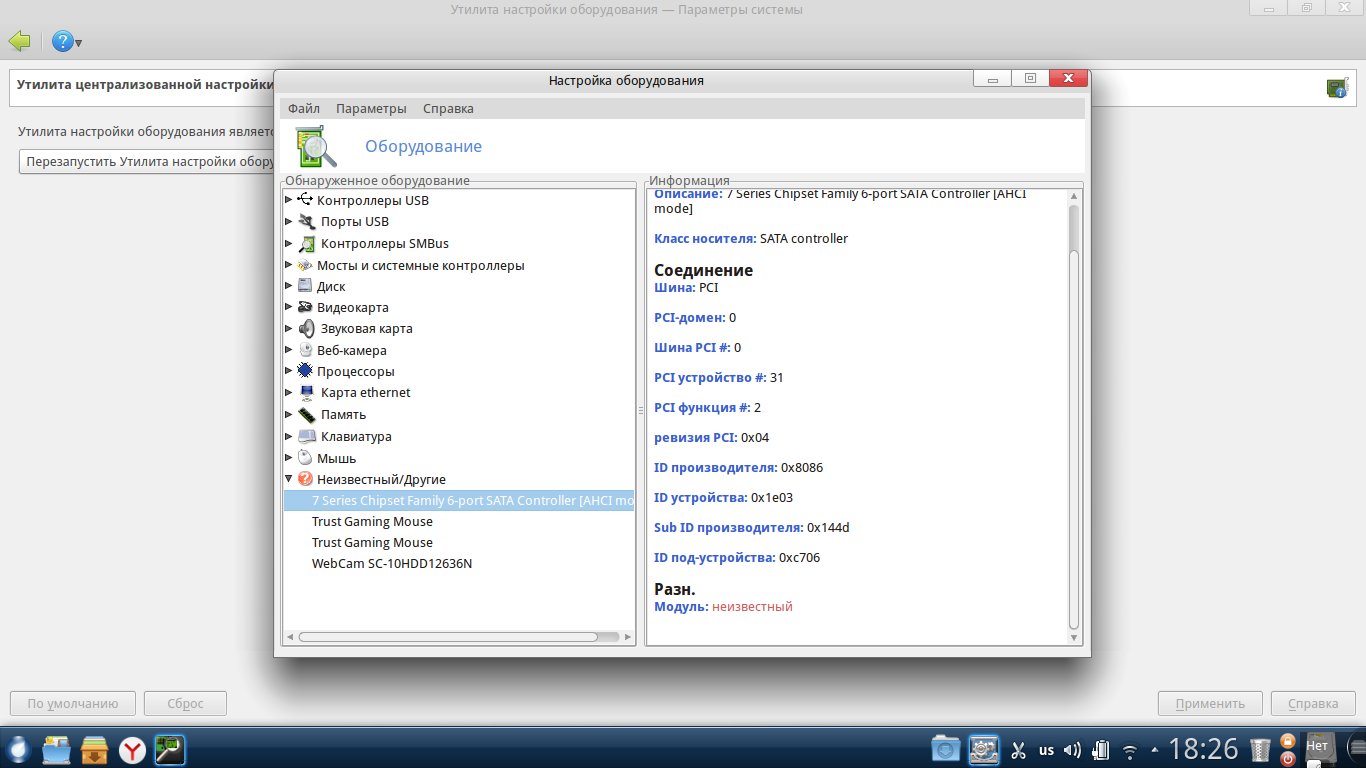Click the battery icon in the system tray
Image resolution: width=1366 pixels, height=768 pixels.
pyautogui.click(x=1101, y=749)
